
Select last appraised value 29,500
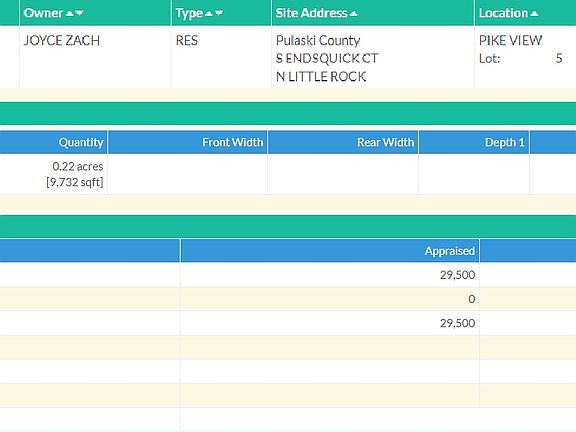[457, 323]
